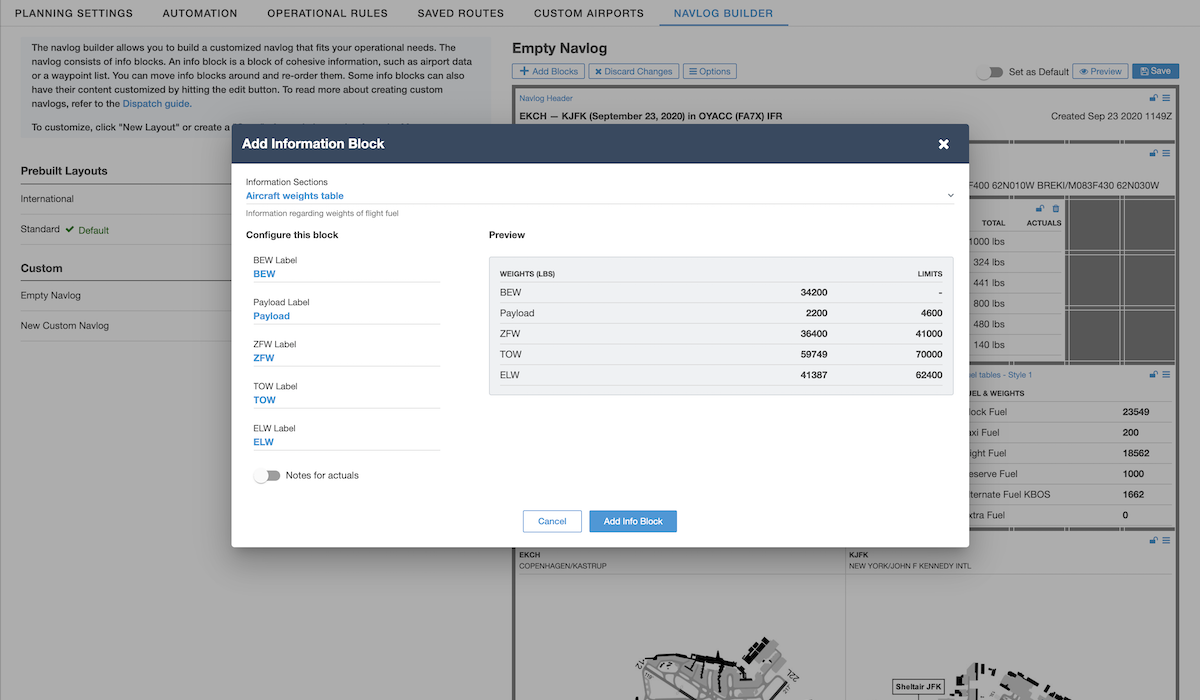The height and width of the screenshot is (700, 1200).
Task: Click the lock icon on fuel tables block
Action: (x=1154, y=375)
